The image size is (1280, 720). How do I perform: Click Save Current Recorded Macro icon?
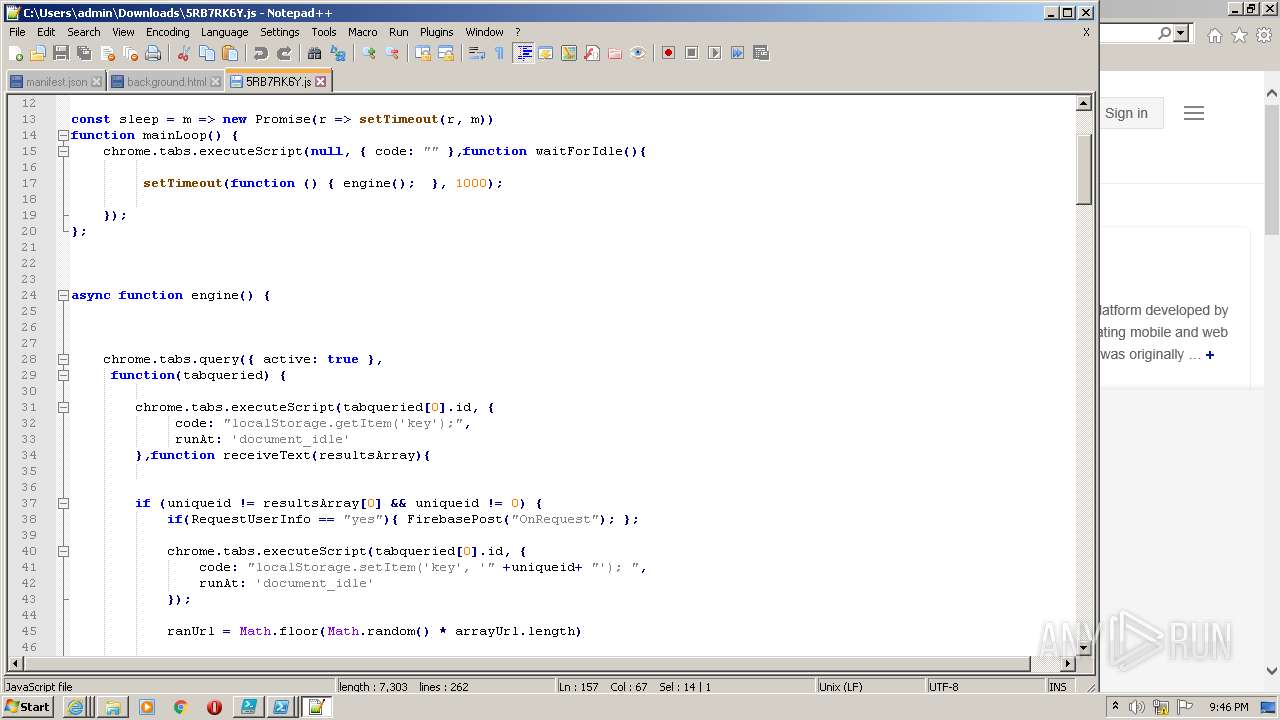(x=761, y=53)
